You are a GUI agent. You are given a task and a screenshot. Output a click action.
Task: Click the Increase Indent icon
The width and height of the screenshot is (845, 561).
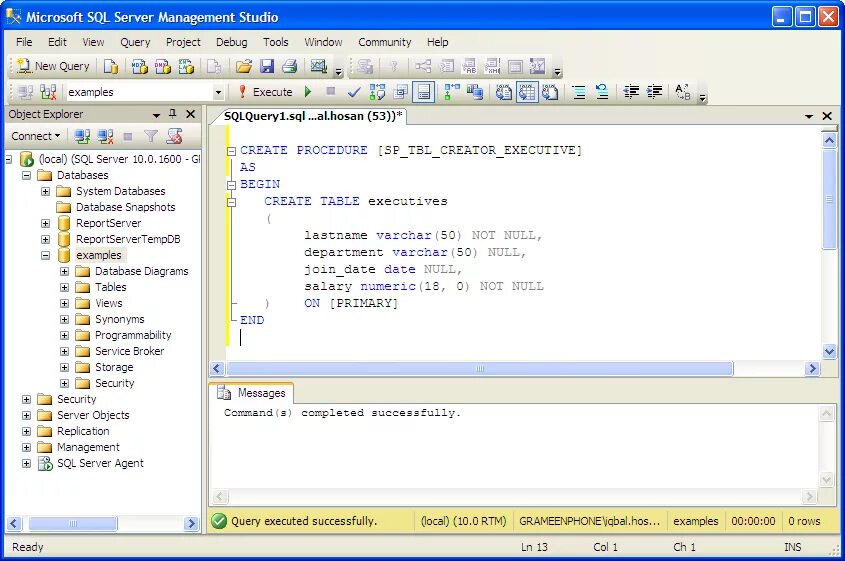point(654,92)
